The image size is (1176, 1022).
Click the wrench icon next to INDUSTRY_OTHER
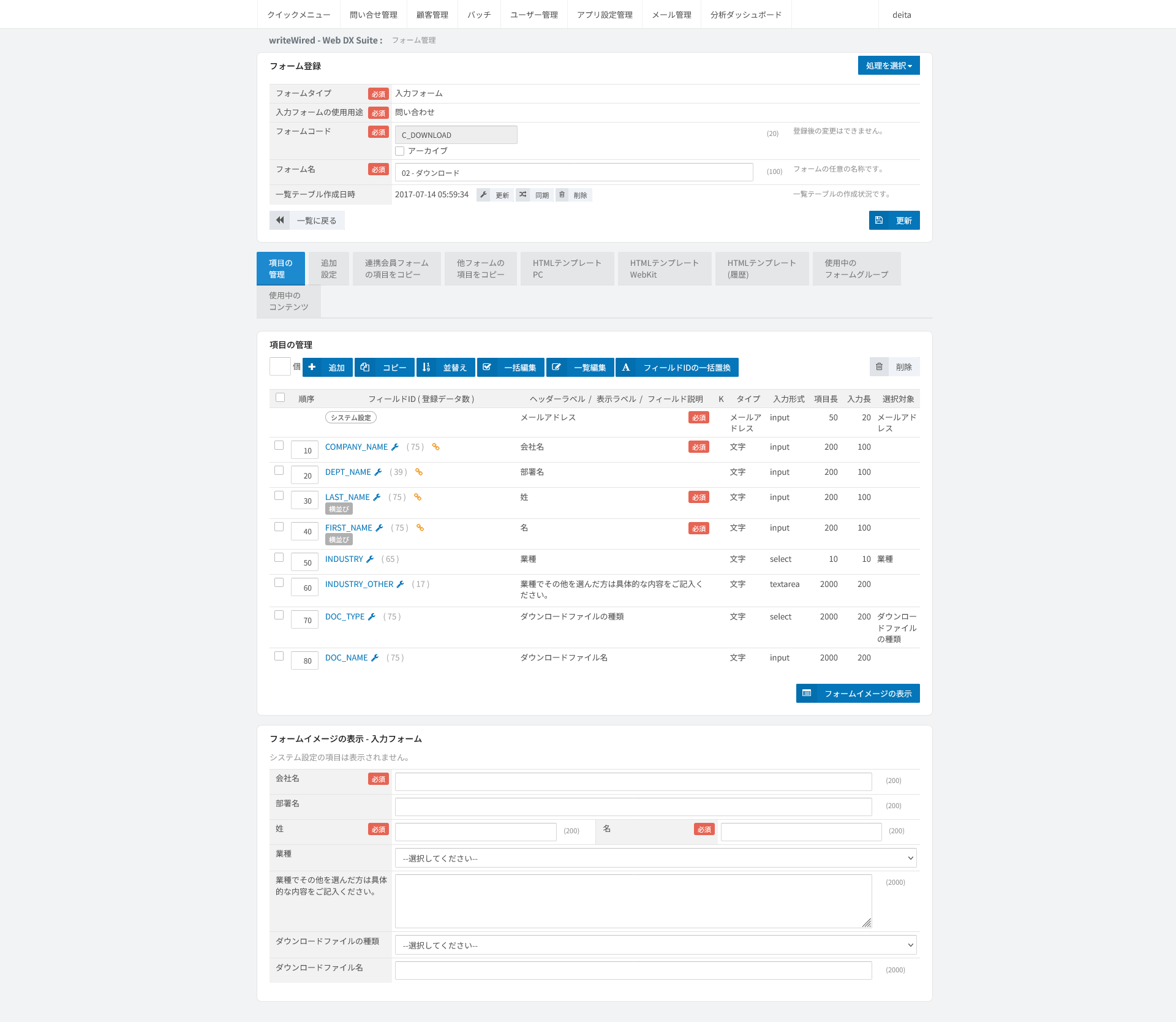401,585
